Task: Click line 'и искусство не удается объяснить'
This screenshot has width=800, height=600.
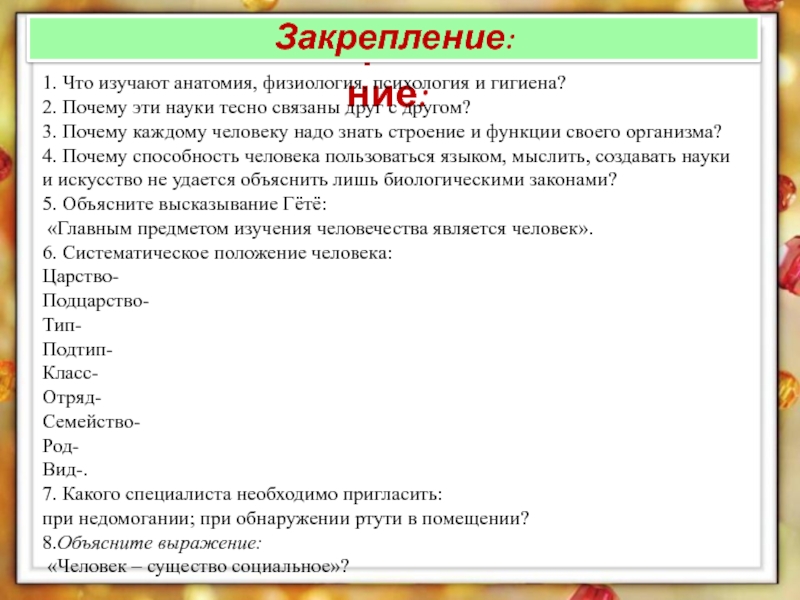Action: click(330, 180)
